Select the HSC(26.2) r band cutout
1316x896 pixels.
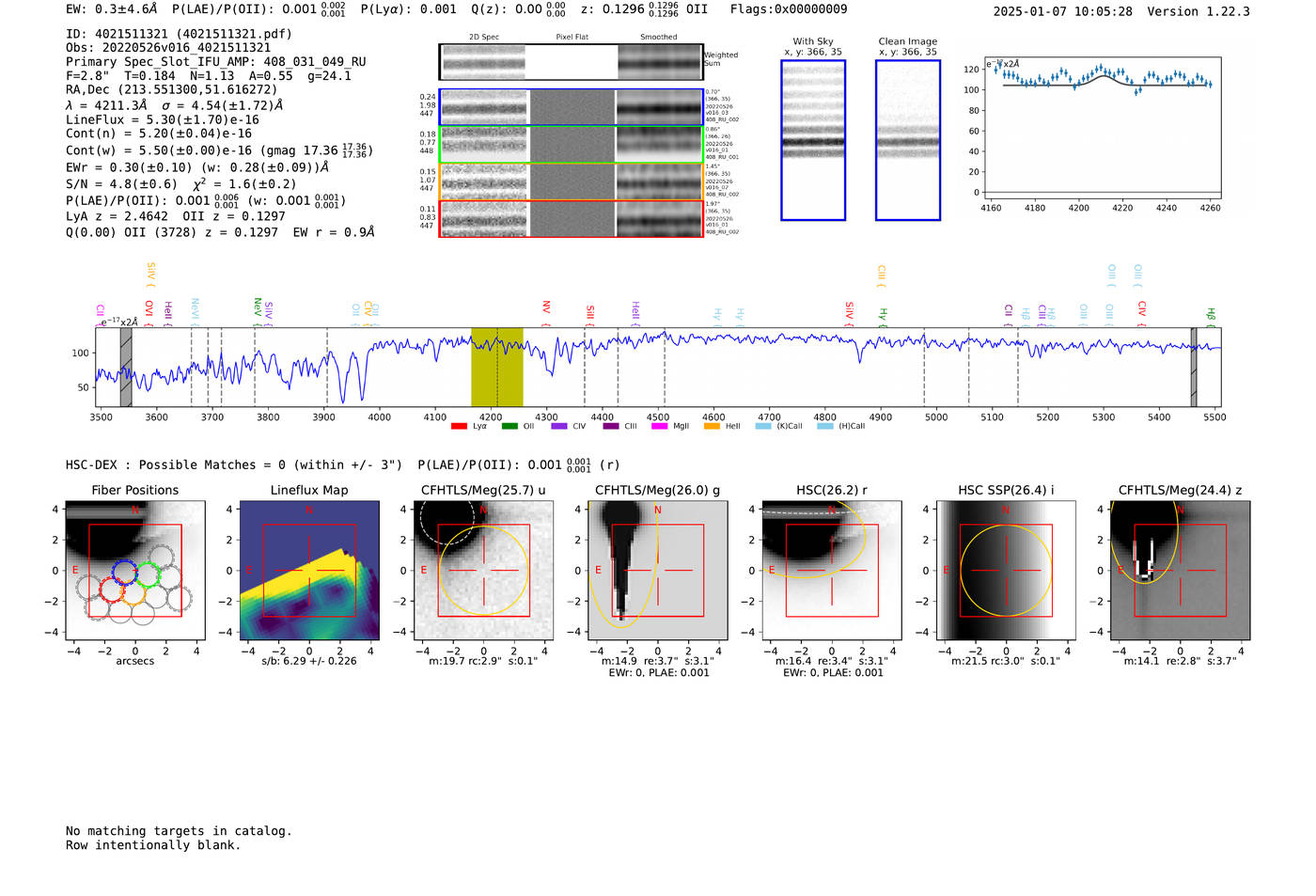tap(831, 571)
